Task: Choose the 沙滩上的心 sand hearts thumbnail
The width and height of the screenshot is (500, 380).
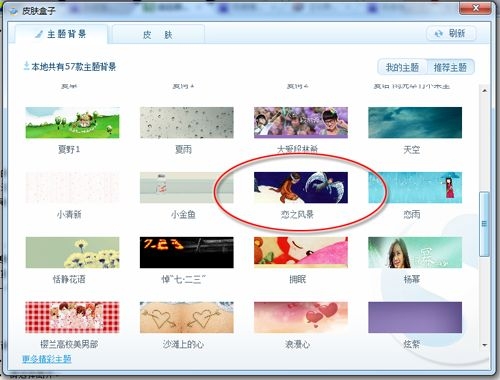Action: point(187,318)
